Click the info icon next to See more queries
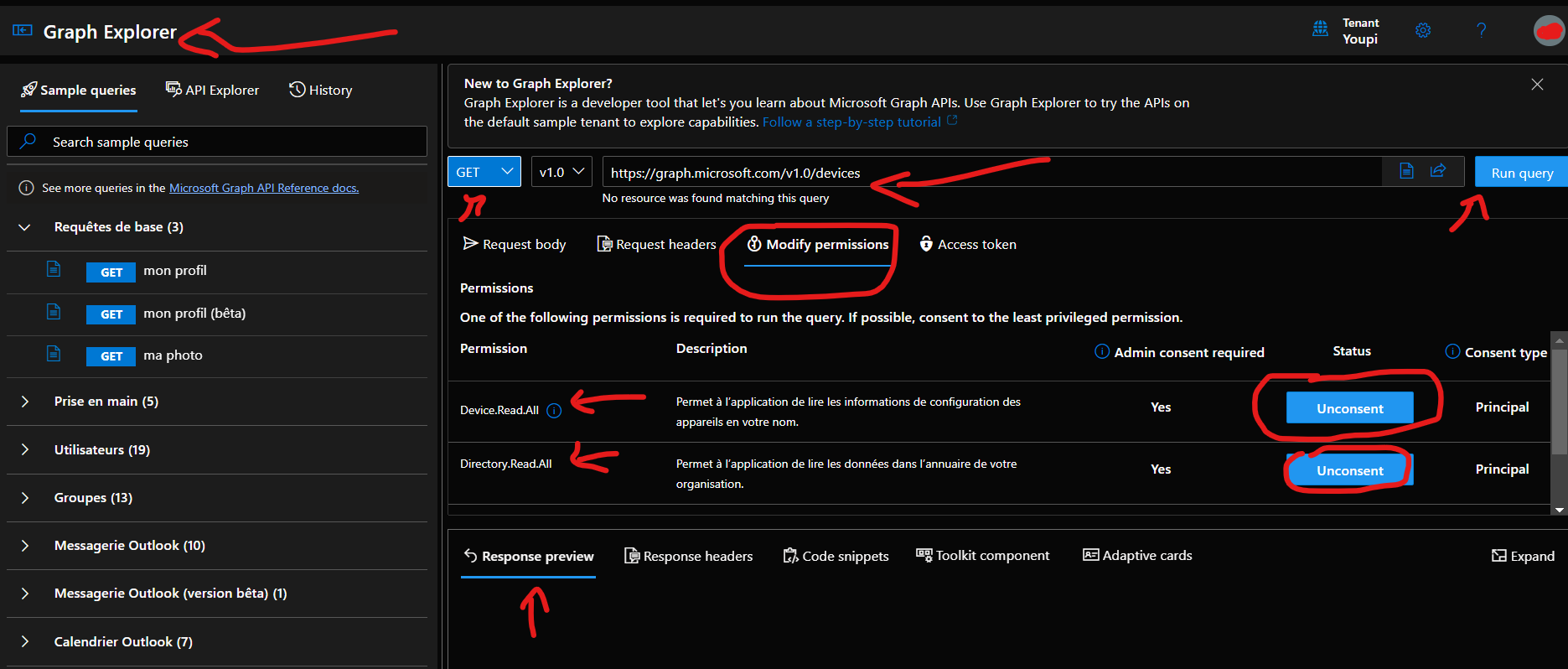This screenshot has width=1568, height=669. point(26,188)
